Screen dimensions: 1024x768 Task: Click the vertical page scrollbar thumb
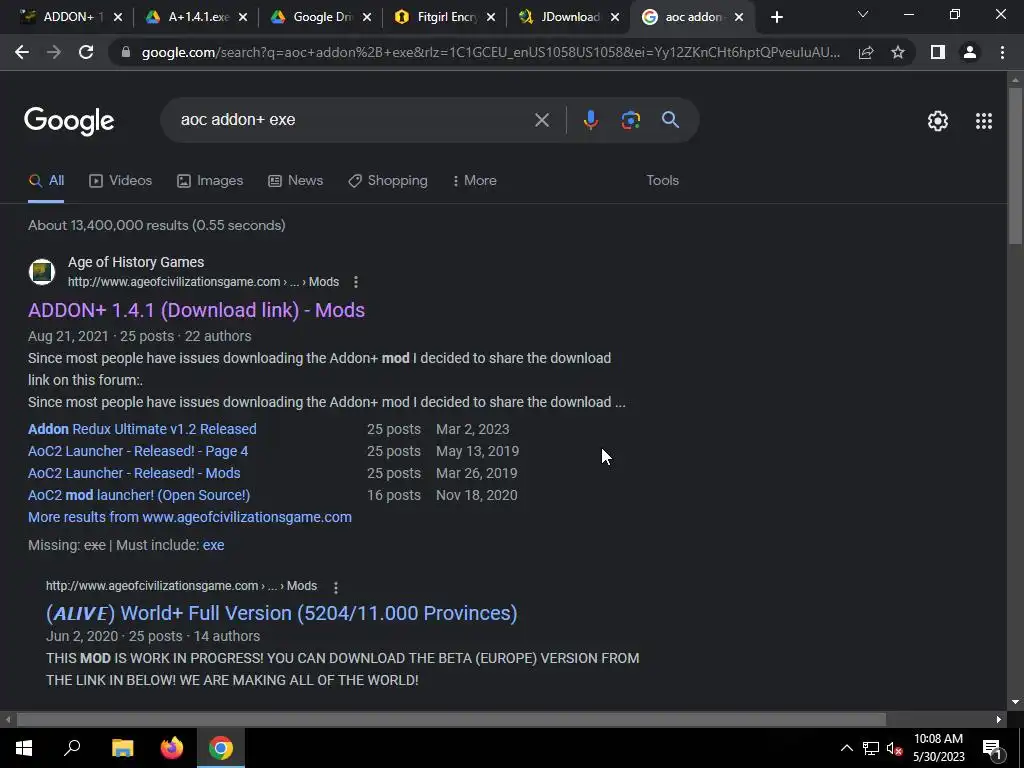[1015, 167]
